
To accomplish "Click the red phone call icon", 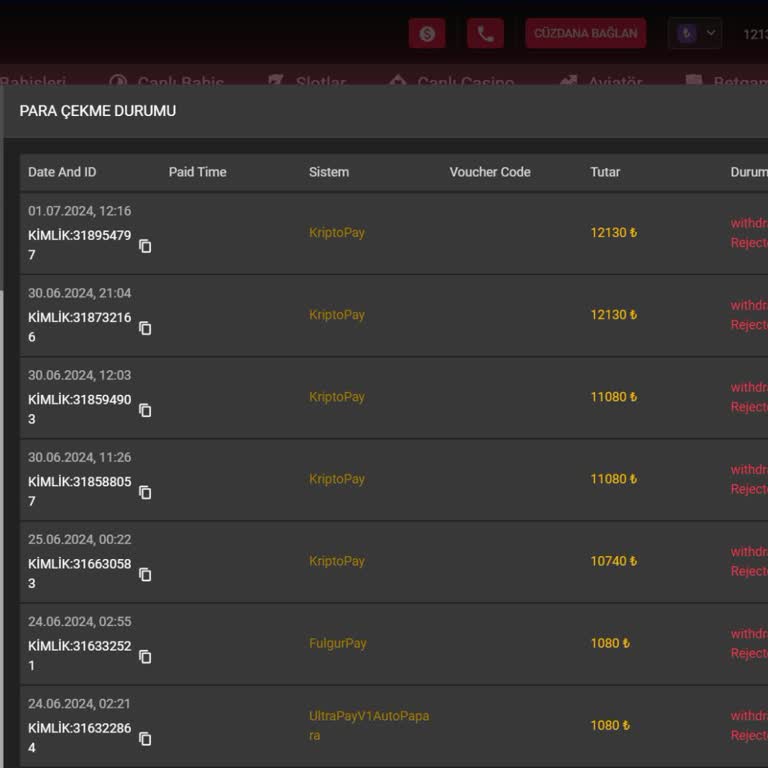I will (x=485, y=33).
